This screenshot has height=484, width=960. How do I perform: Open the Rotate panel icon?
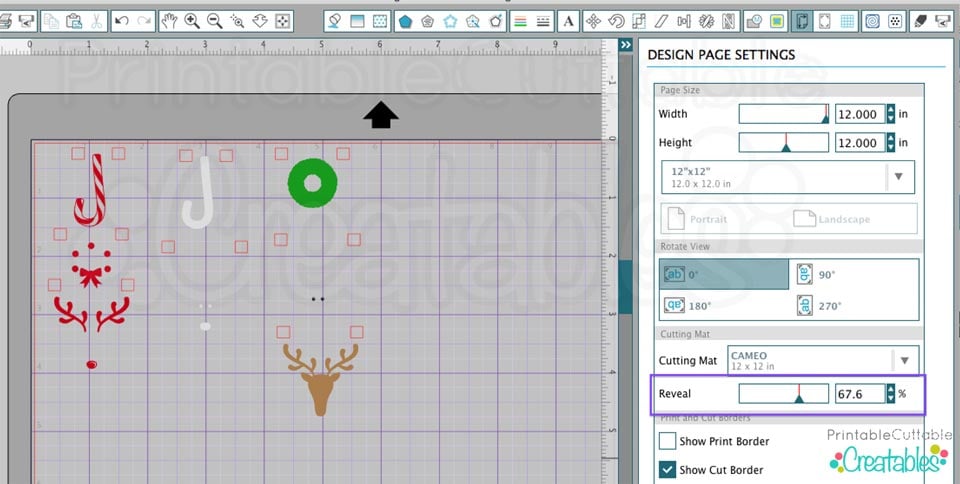(616, 21)
